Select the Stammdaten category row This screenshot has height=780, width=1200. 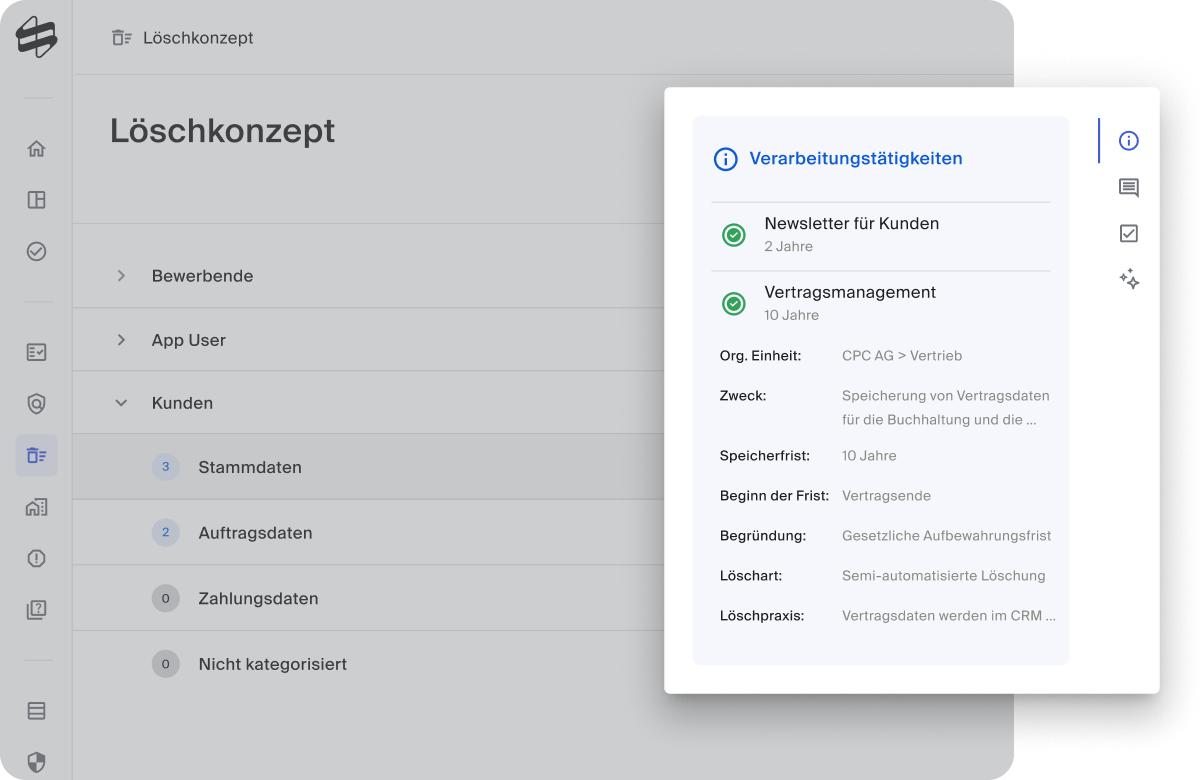coord(369,467)
